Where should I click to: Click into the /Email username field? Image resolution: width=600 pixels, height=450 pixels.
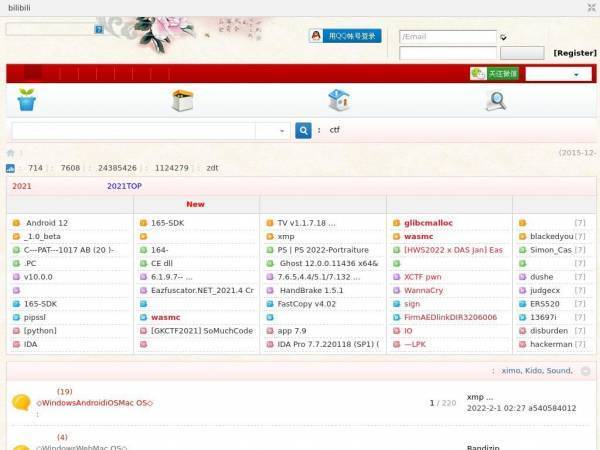tap(448, 37)
